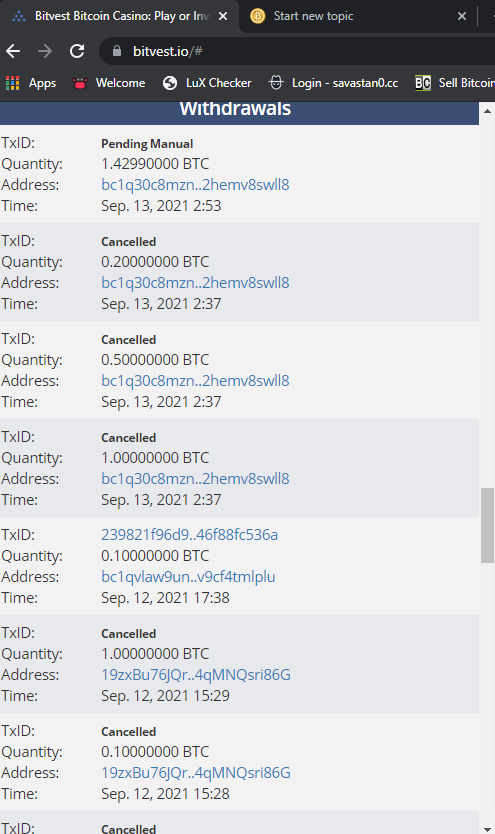Reload the Bitvest page
Viewport: 495px width, 834px height.
coord(77,51)
